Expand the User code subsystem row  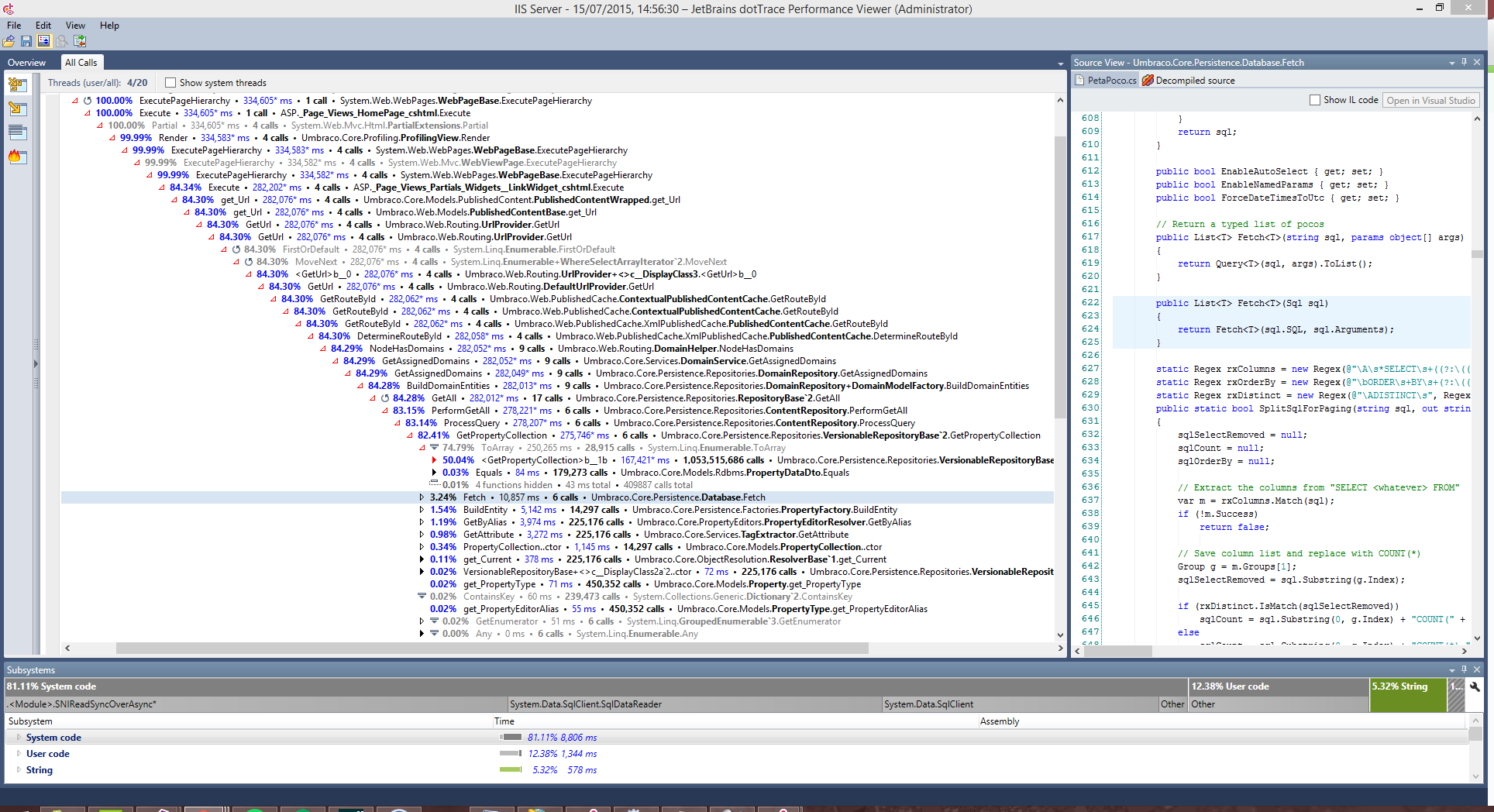pos(19,754)
